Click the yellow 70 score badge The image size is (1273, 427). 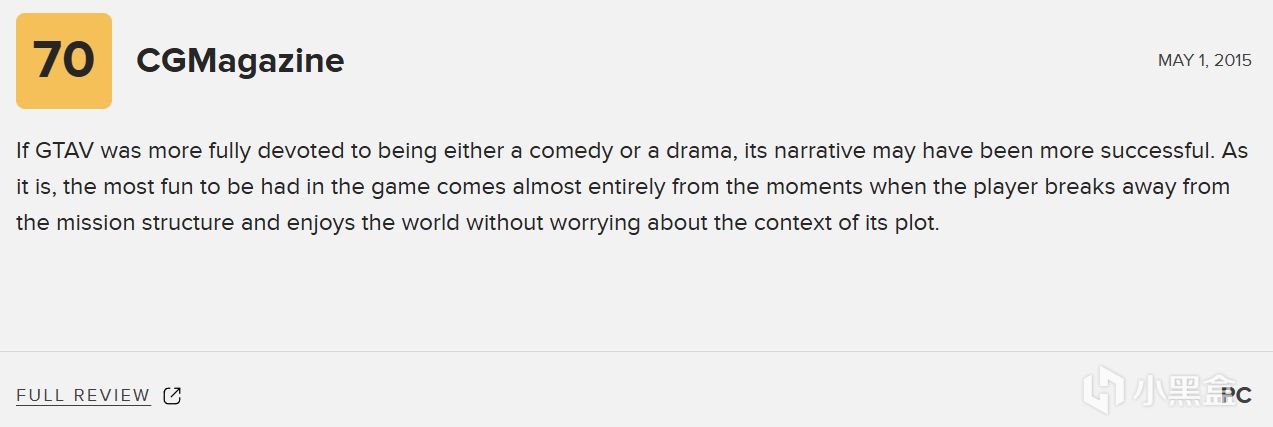click(64, 61)
